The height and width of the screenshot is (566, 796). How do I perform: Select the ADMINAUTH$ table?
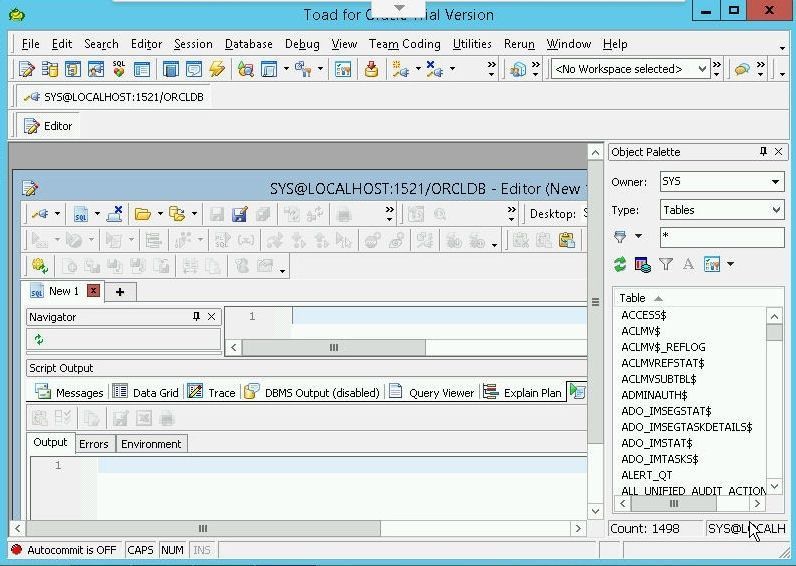[654, 395]
